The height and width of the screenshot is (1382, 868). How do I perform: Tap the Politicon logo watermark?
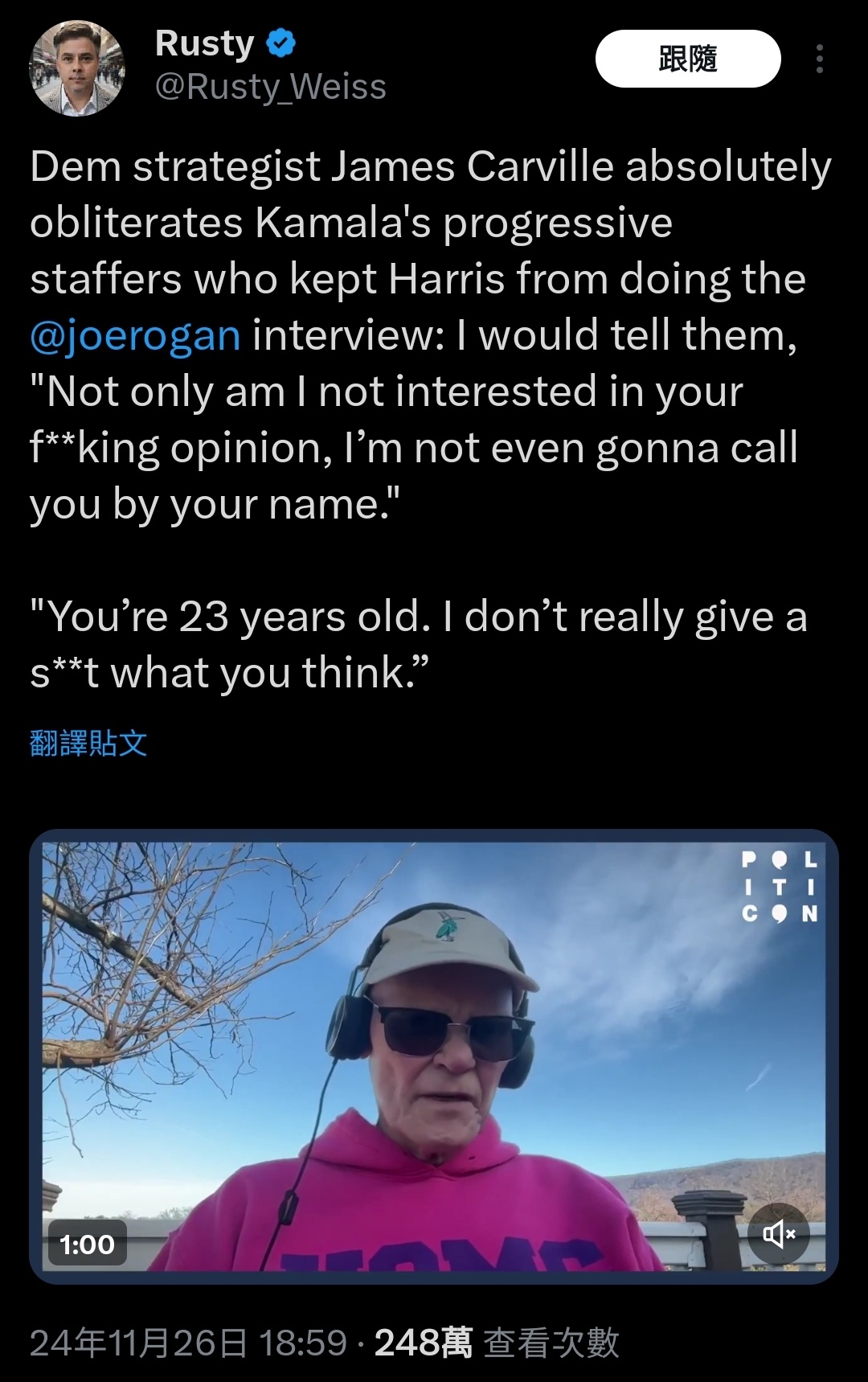pos(779,886)
